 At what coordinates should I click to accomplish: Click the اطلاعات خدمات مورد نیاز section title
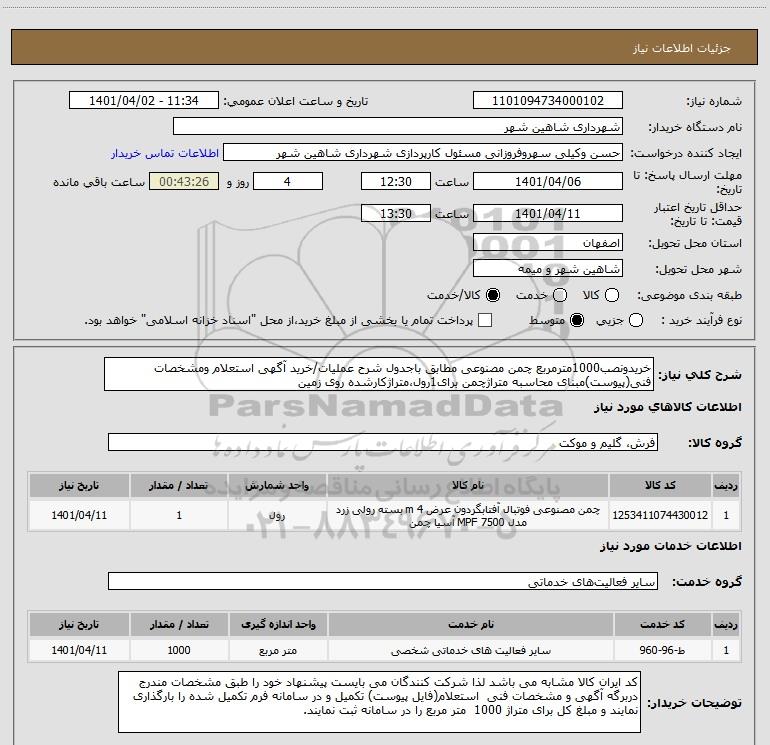click(670, 546)
